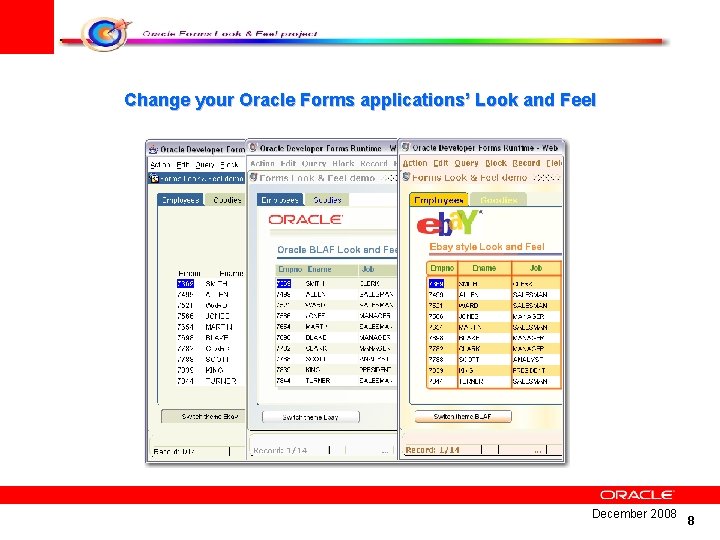Open the Record menu in the middle BLAF window

point(374,163)
